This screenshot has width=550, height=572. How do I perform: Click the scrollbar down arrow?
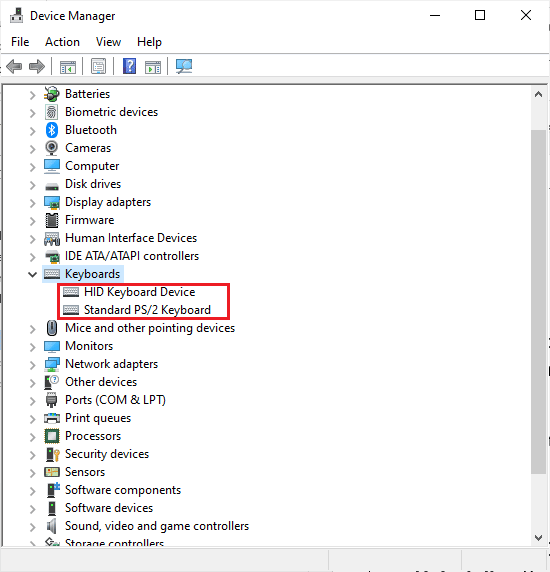pyautogui.click(x=538, y=537)
